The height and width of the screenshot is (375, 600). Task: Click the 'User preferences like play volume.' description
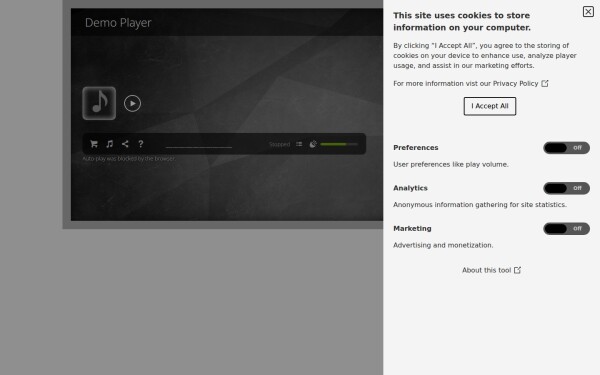coord(451,165)
